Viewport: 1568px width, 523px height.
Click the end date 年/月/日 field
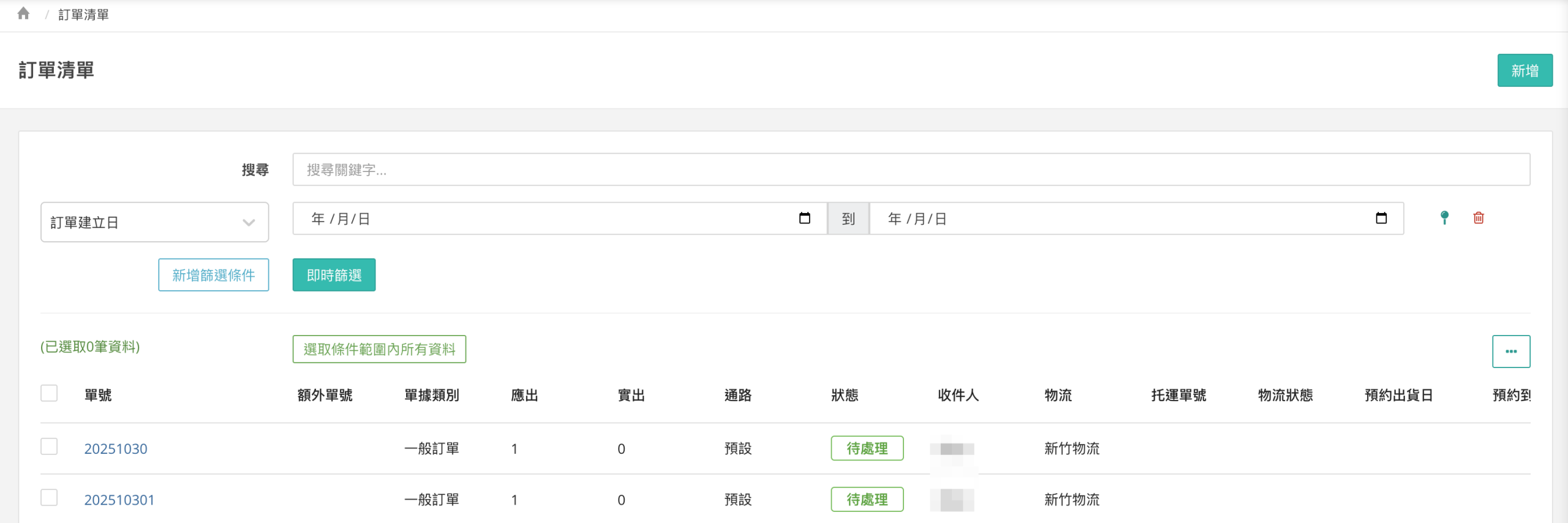(1115, 219)
